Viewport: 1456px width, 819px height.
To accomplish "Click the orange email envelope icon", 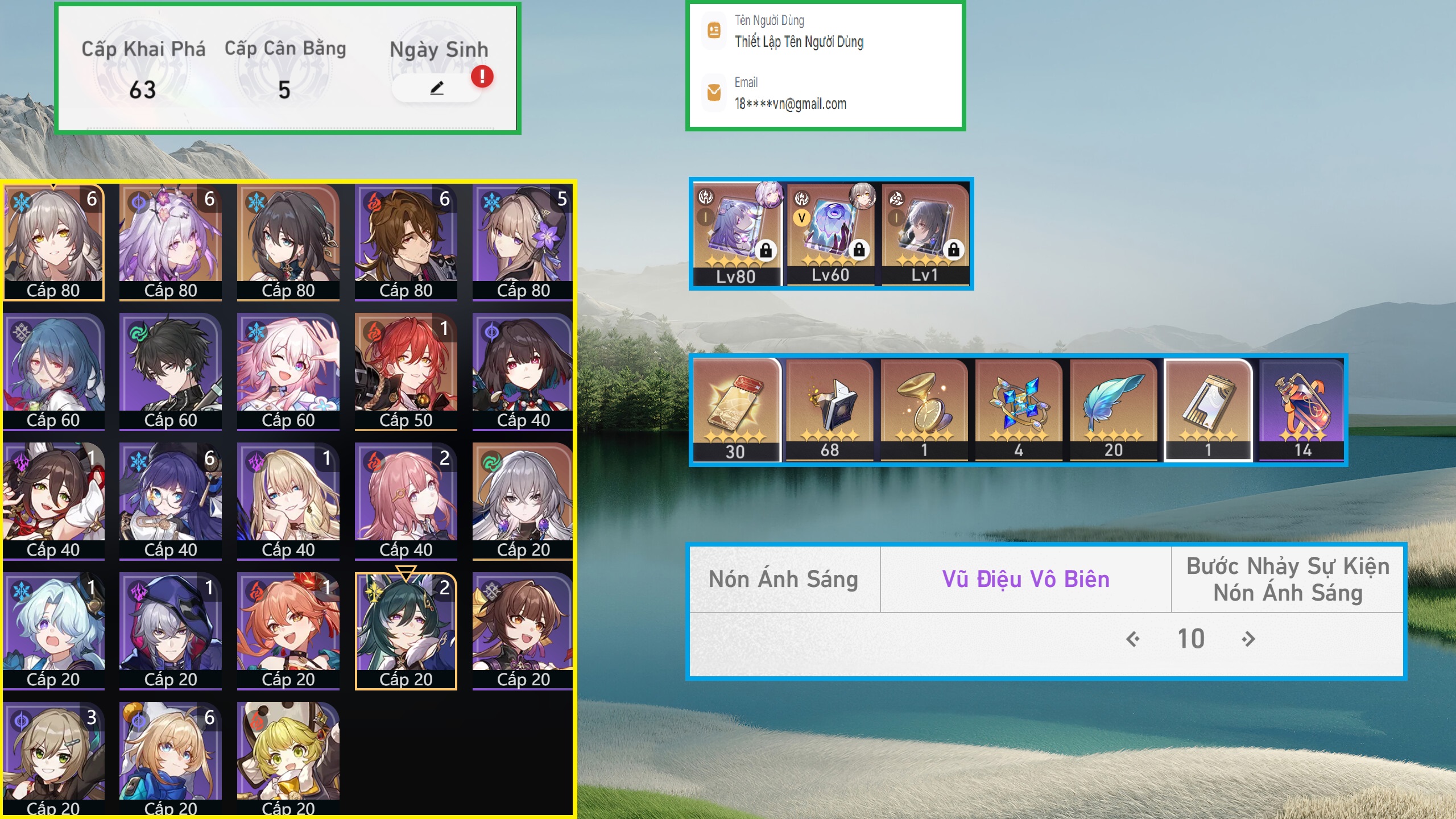I will pos(714,92).
